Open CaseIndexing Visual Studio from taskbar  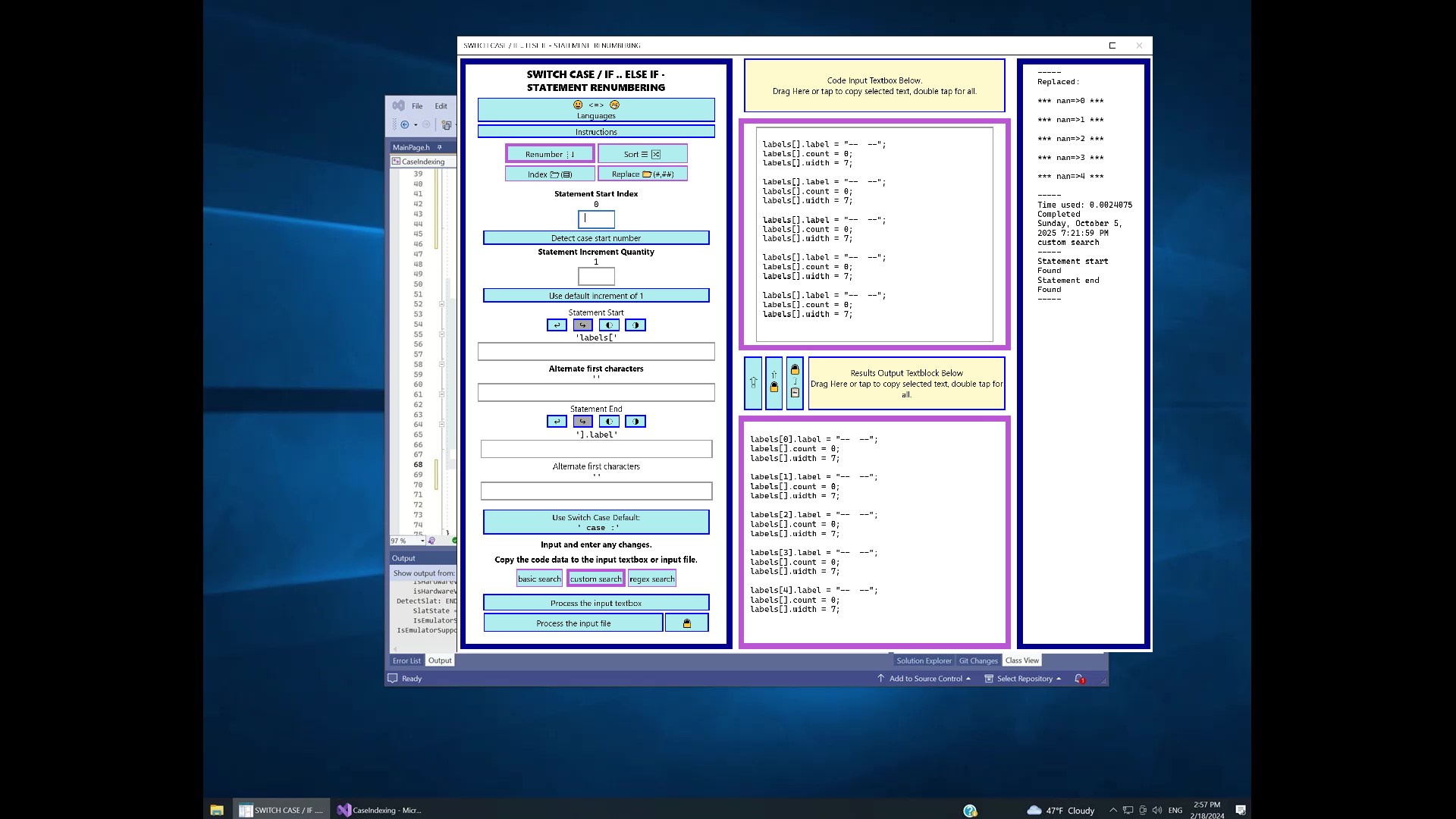point(379,810)
